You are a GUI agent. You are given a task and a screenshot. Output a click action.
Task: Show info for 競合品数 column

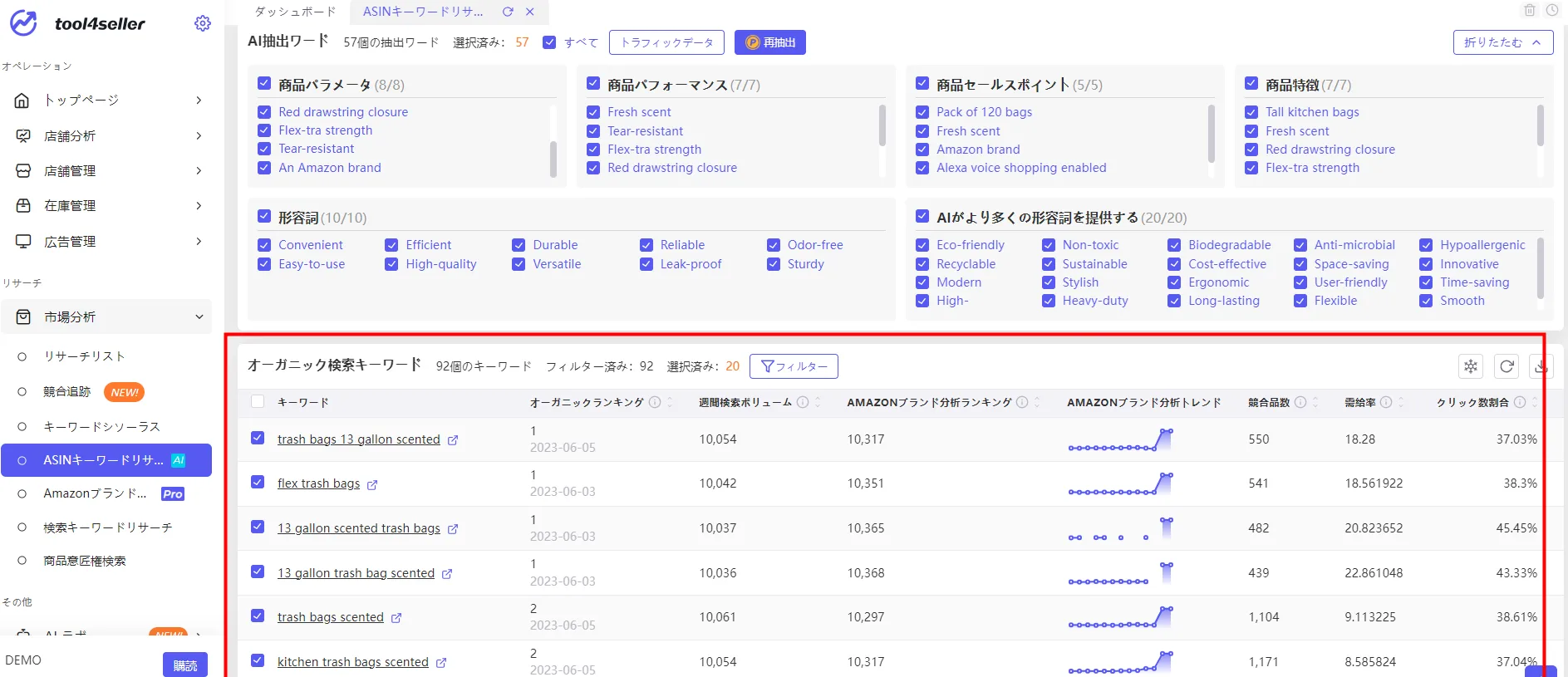pos(1300,402)
